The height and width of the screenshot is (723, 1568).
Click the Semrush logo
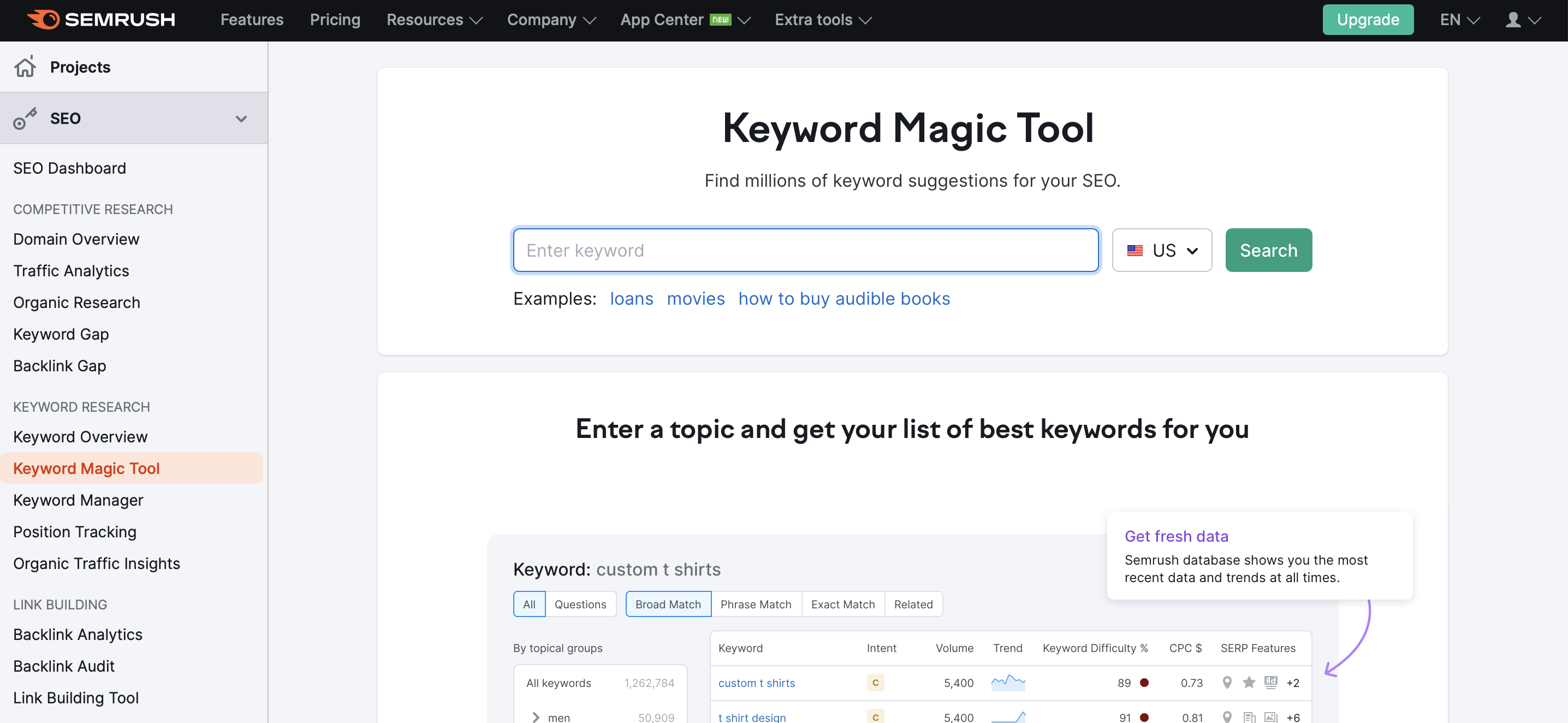point(101,20)
